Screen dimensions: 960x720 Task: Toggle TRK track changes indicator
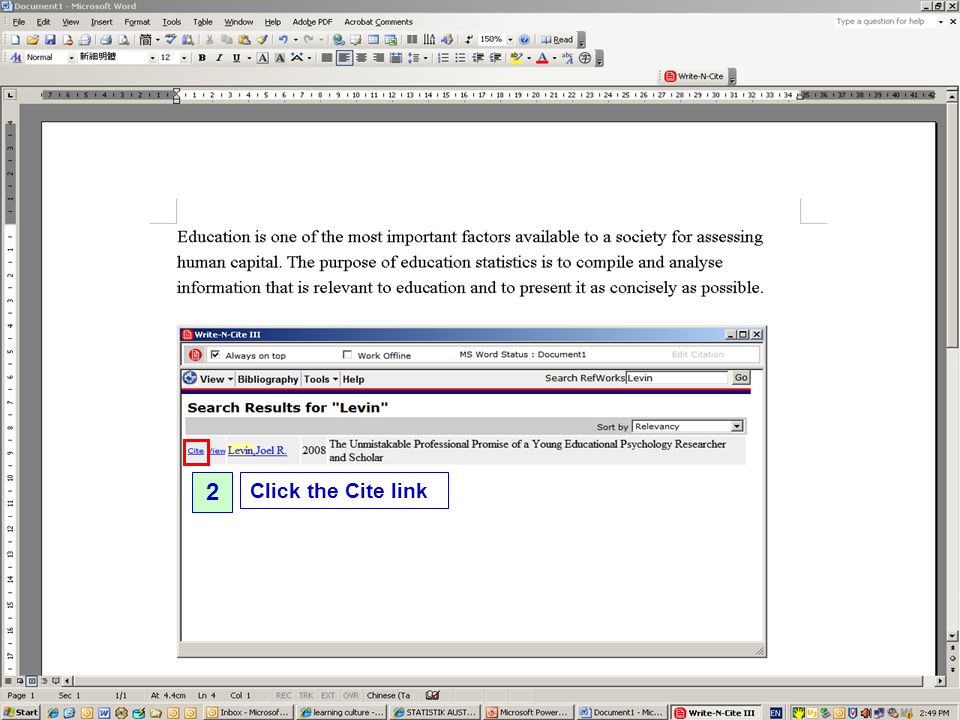click(x=306, y=696)
